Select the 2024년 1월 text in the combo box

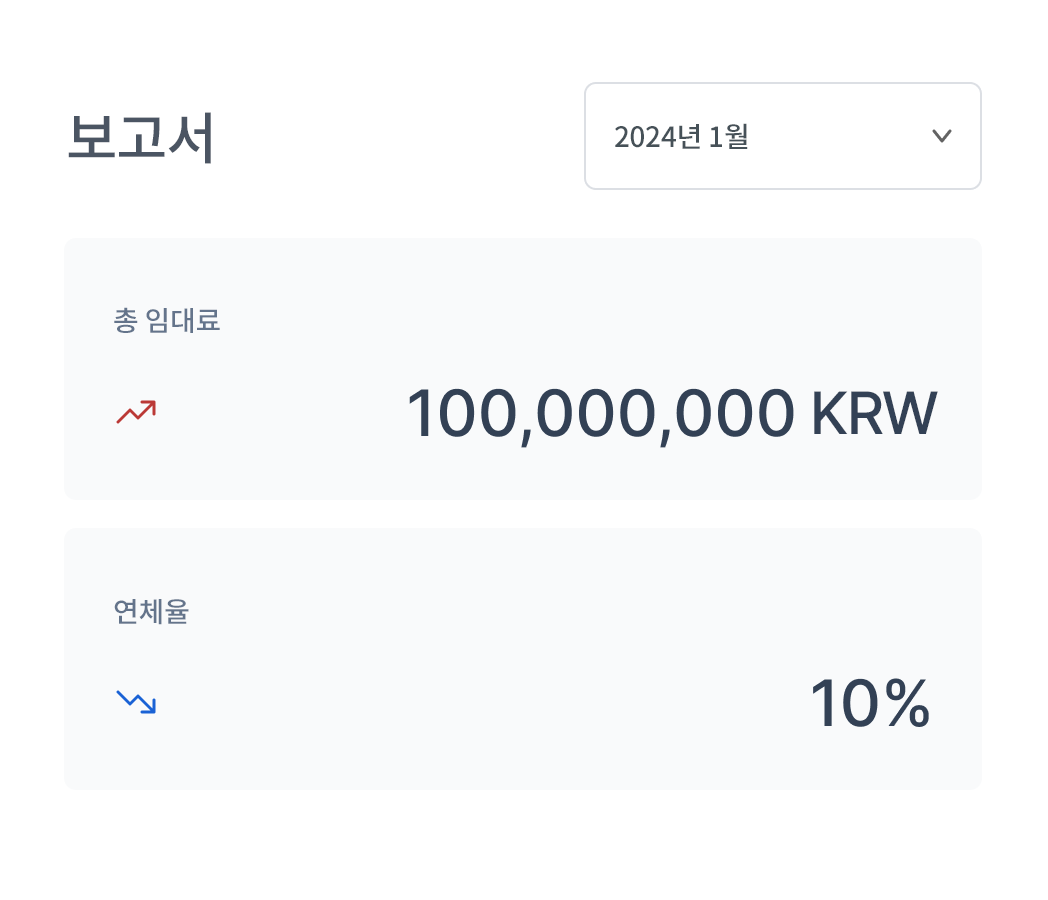(681, 137)
